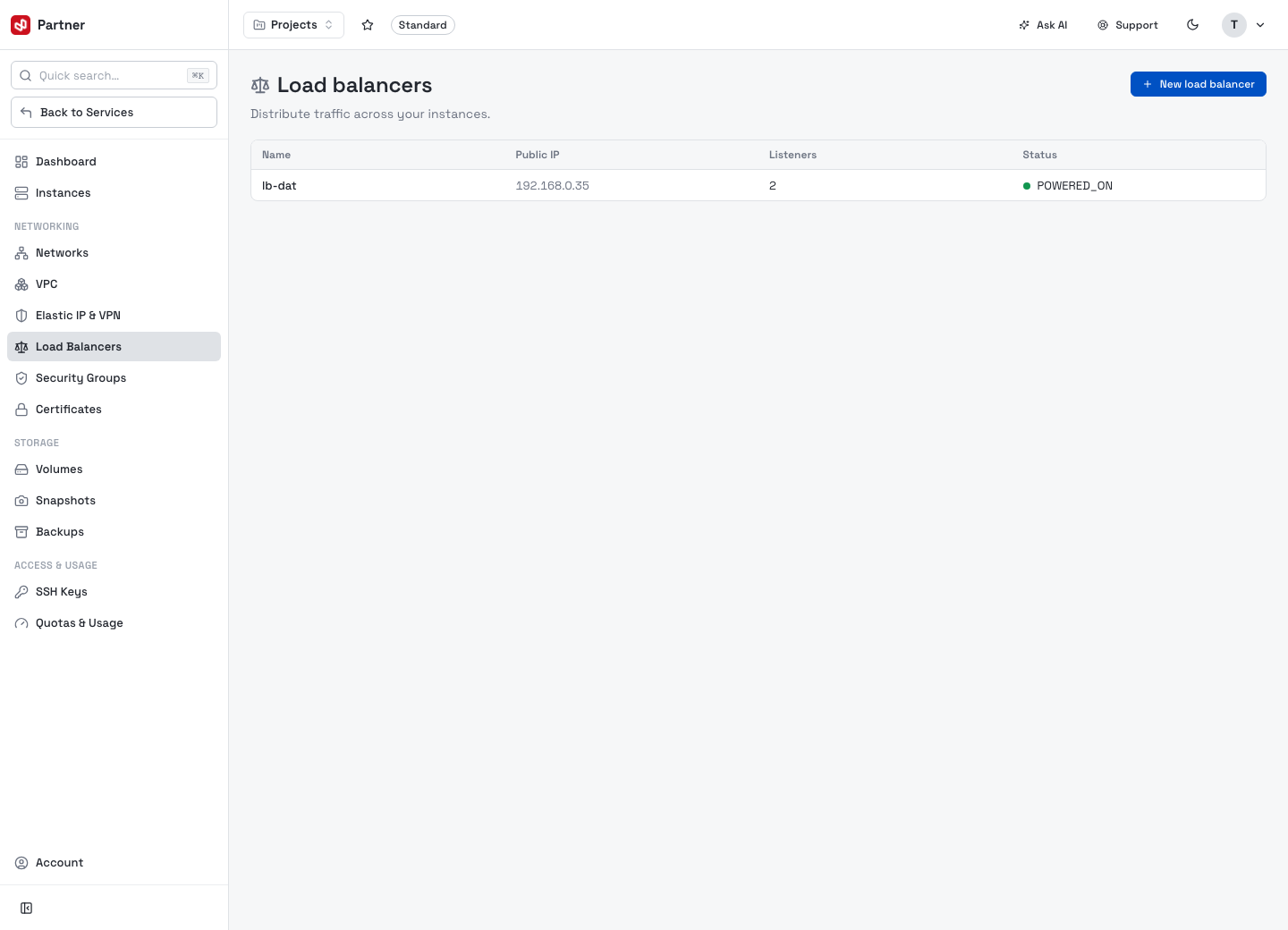Open Volumes in sidebar
The height and width of the screenshot is (930, 1288).
pyautogui.click(x=114, y=469)
